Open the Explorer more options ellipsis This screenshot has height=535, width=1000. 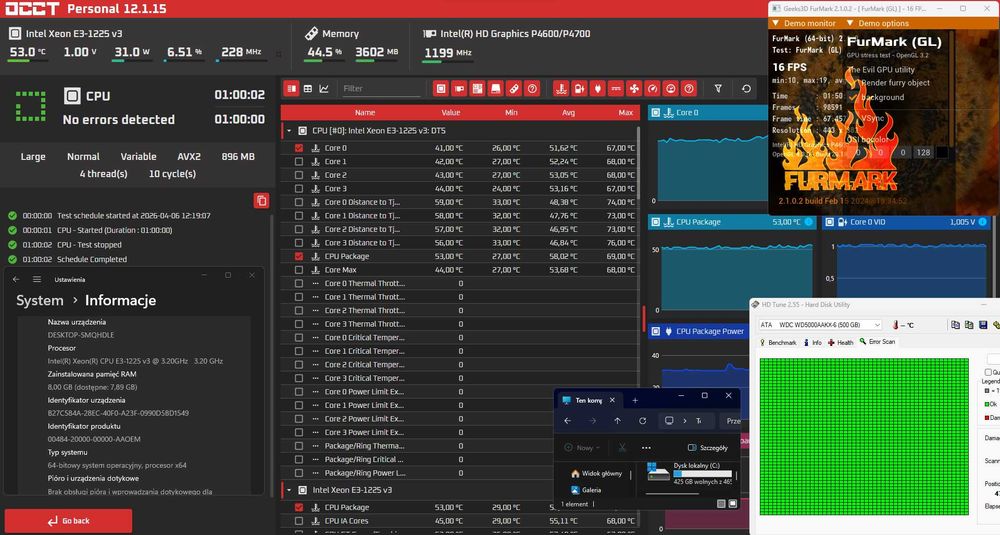coord(646,448)
